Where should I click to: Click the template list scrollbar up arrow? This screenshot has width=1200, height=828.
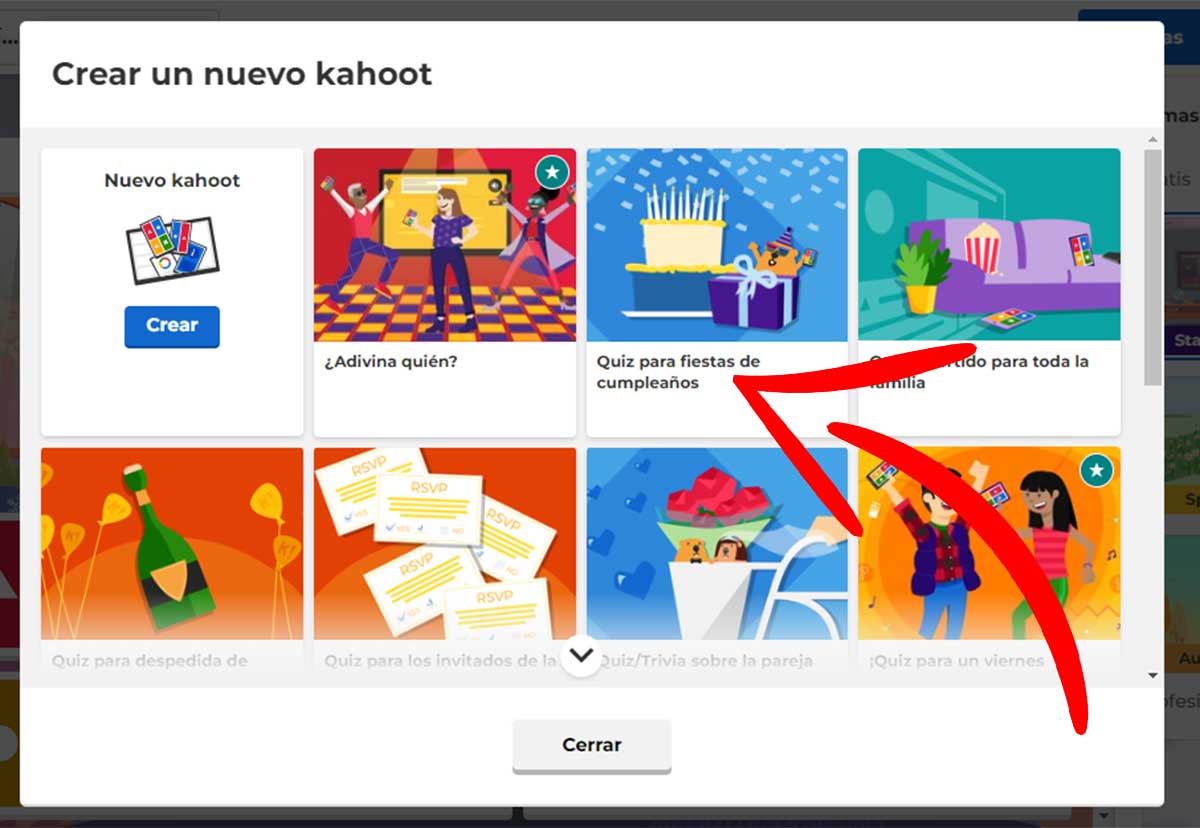click(x=1152, y=139)
